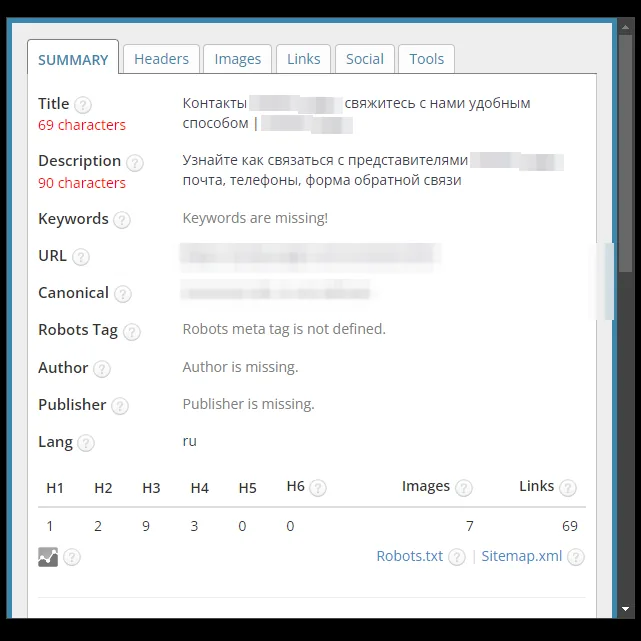Open the Tools tab
Screen dimensions: 641x641
[426, 59]
